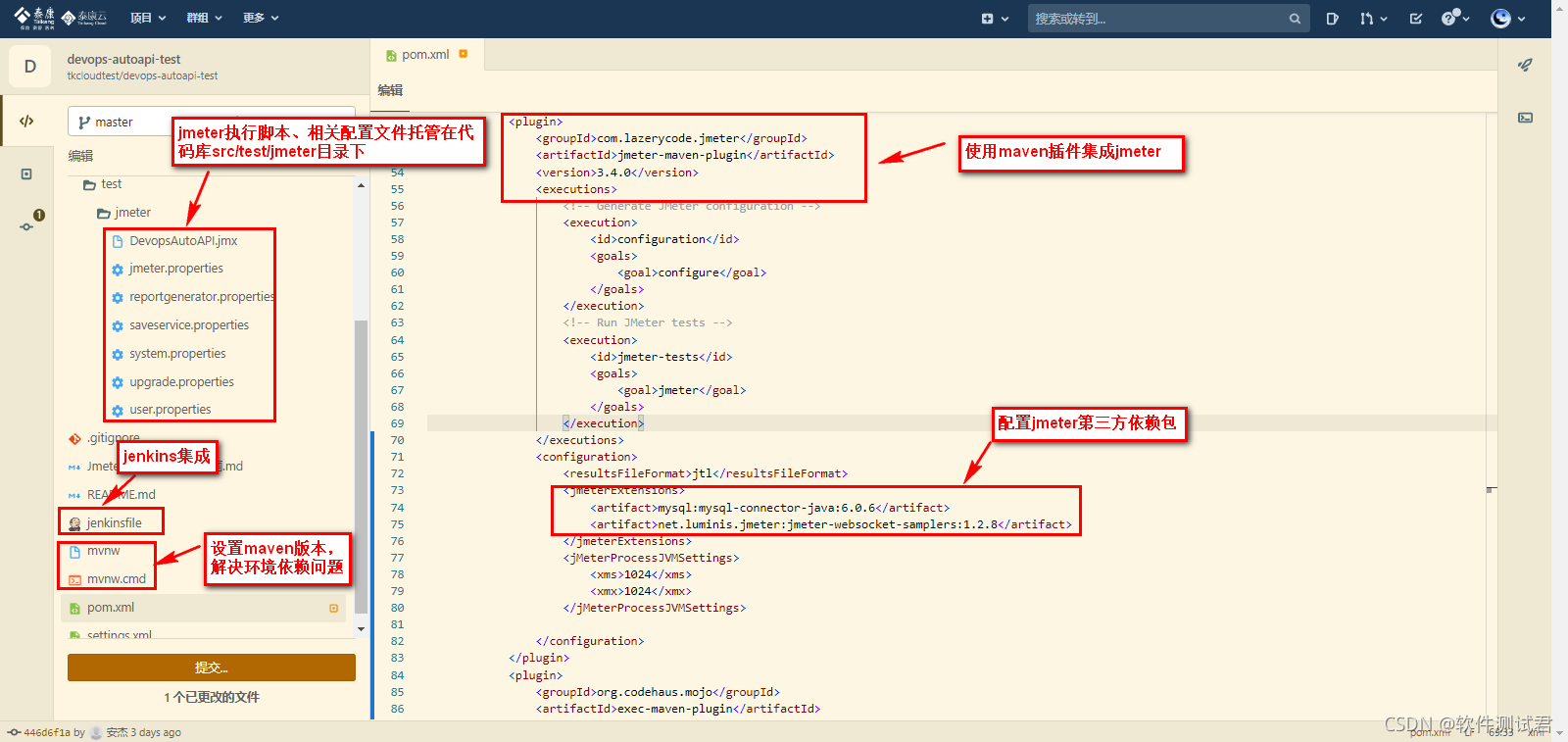Open the new item plus dropdown
This screenshot has width=1568, height=742.
click(995, 19)
